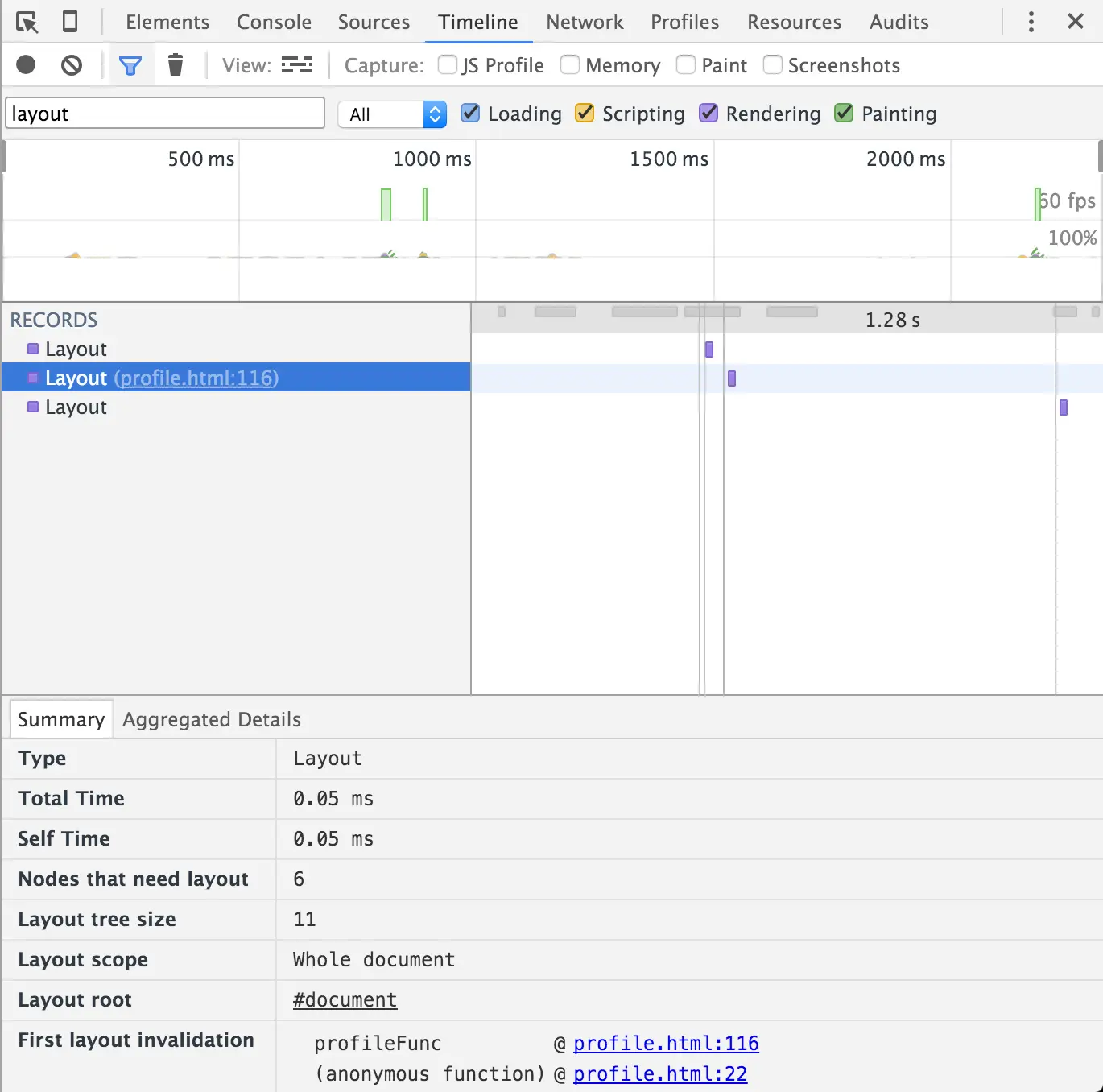Viewport: 1103px width, 1092px height.
Task: Start recording with the round record button
Action: pyautogui.click(x=26, y=64)
